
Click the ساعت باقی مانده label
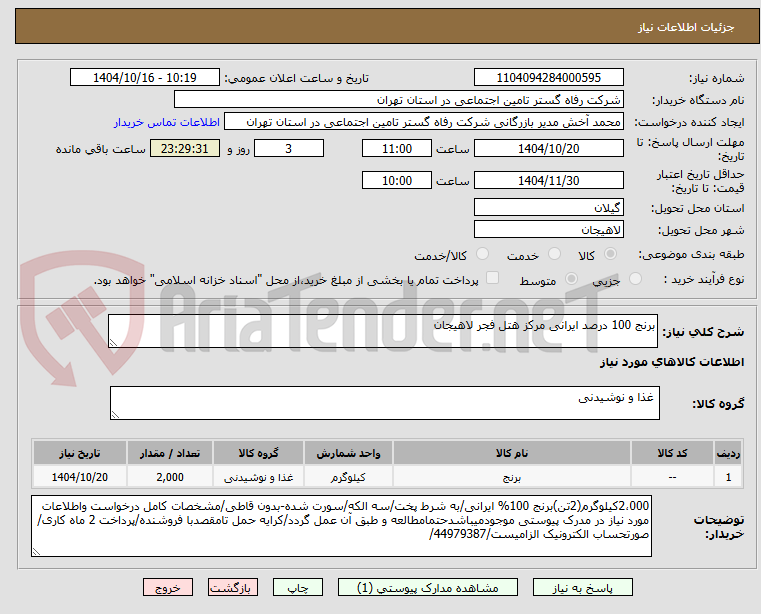[100, 149]
